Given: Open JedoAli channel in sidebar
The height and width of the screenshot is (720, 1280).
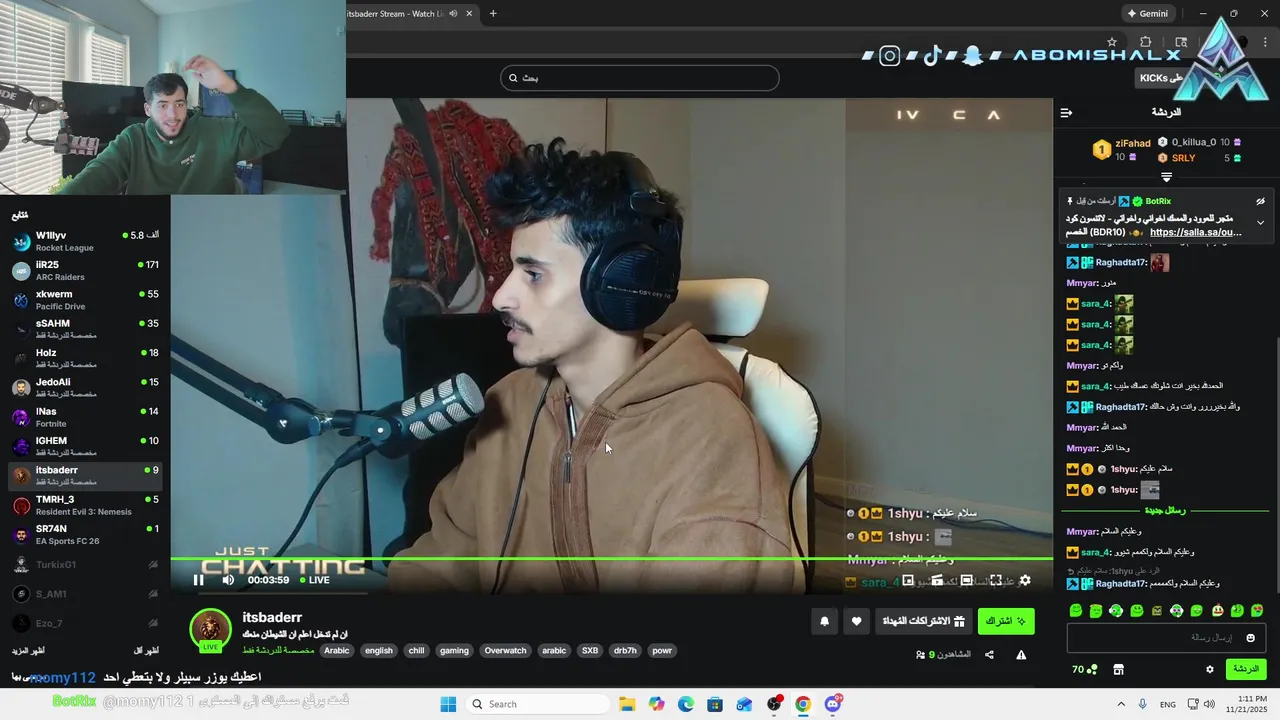Looking at the screenshot, I should tap(85, 388).
